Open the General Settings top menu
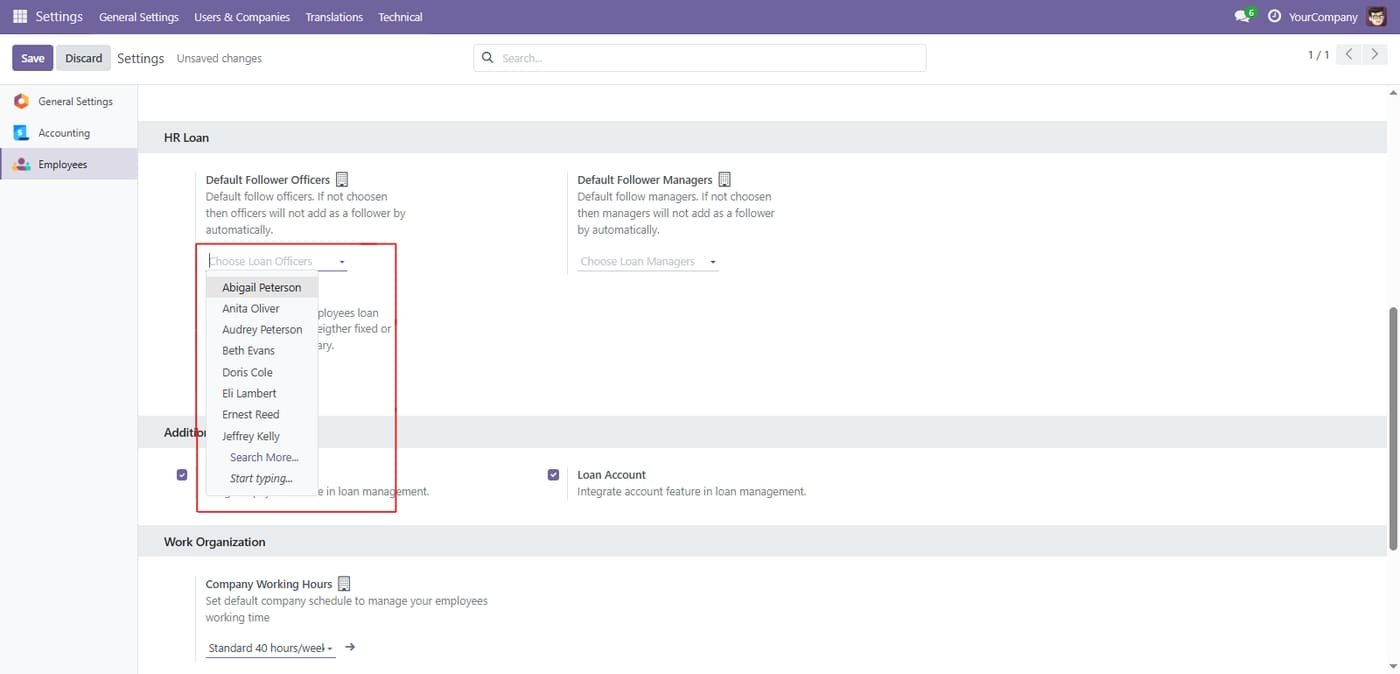 pos(139,17)
